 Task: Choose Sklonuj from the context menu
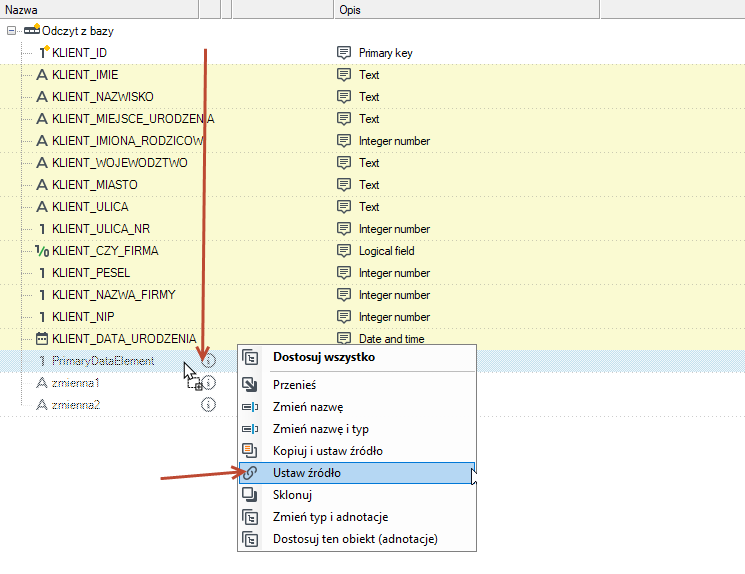pyautogui.click(x=357, y=495)
